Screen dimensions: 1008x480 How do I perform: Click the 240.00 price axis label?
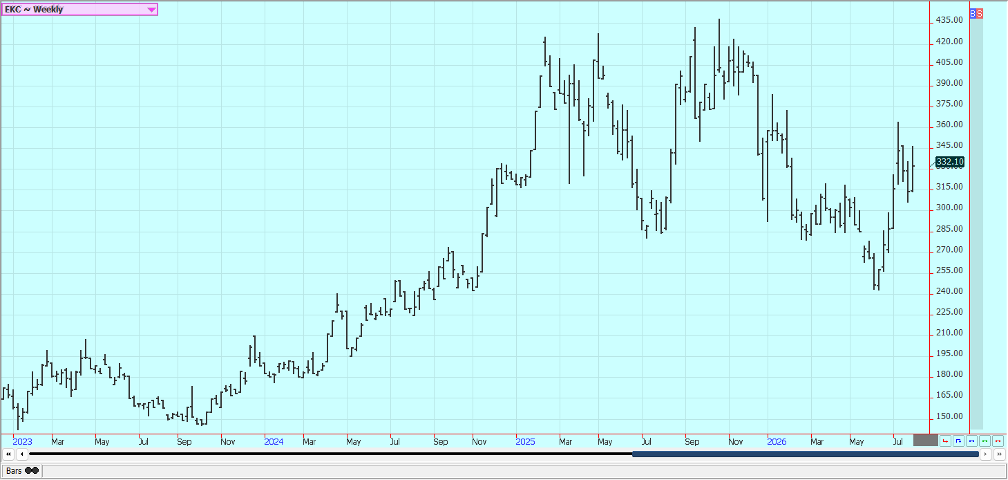(x=950, y=291)
